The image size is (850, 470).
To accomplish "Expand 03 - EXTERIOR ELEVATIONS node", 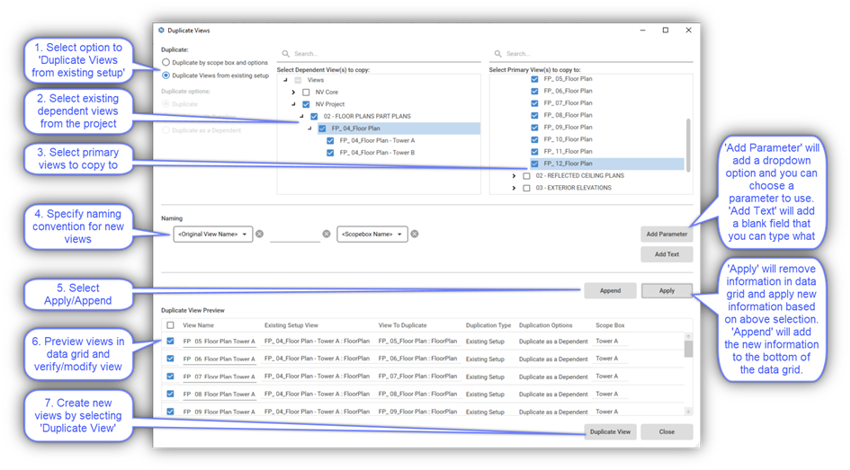I will 514,188.
